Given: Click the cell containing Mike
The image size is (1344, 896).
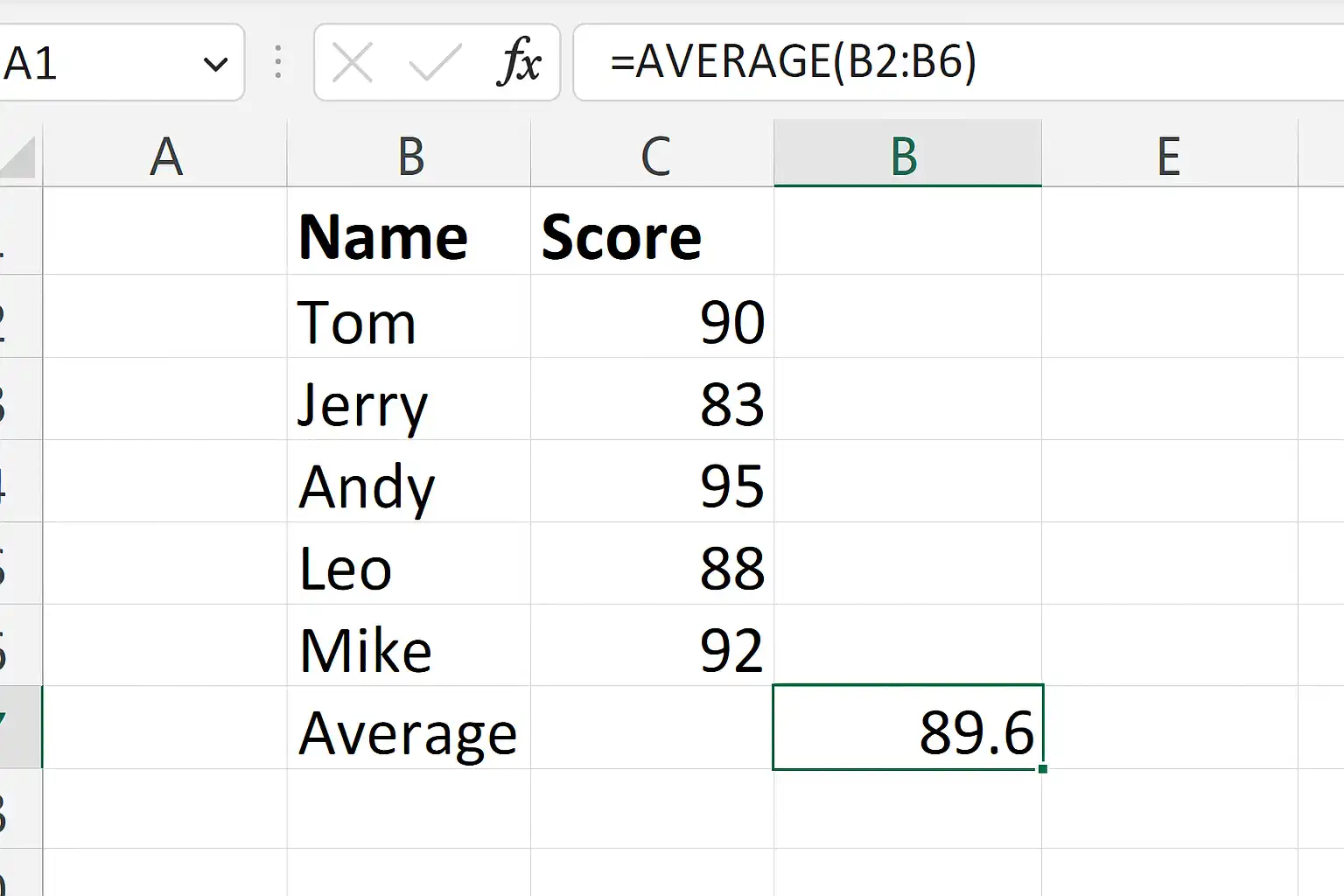Looking at the screenshot, I should pos(409,650).
